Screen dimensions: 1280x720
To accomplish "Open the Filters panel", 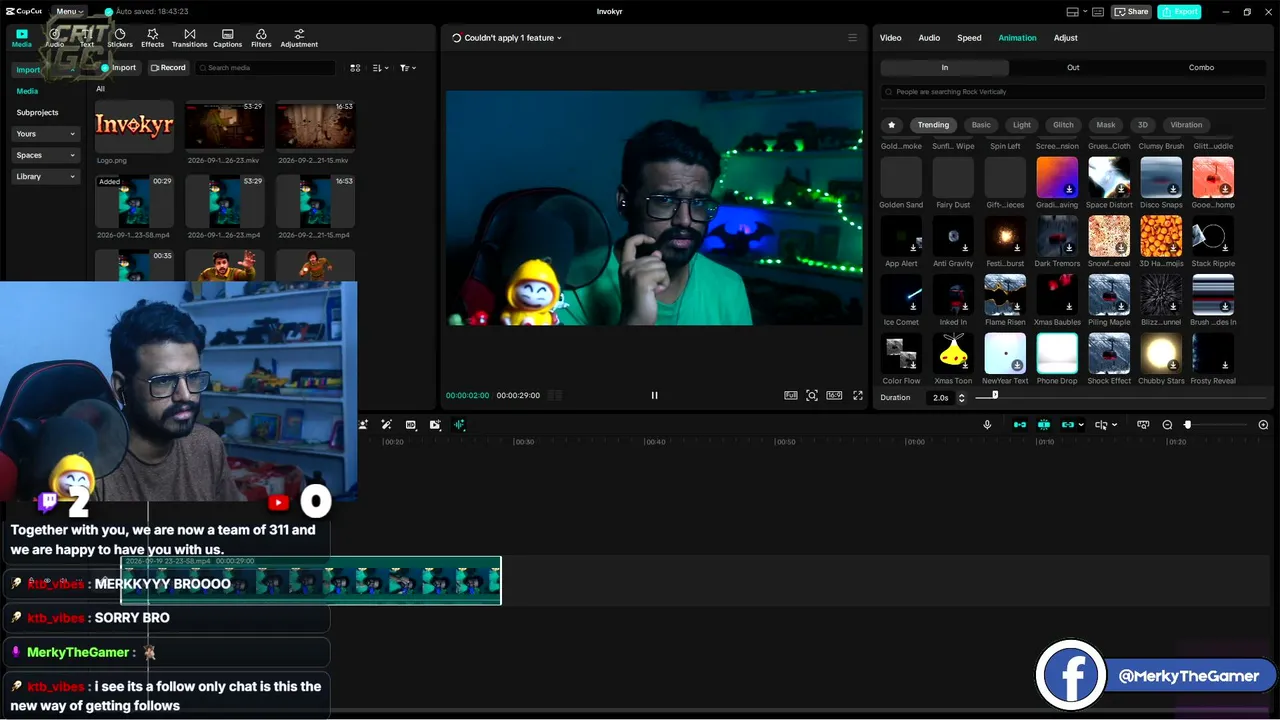I will pos(261,38).
